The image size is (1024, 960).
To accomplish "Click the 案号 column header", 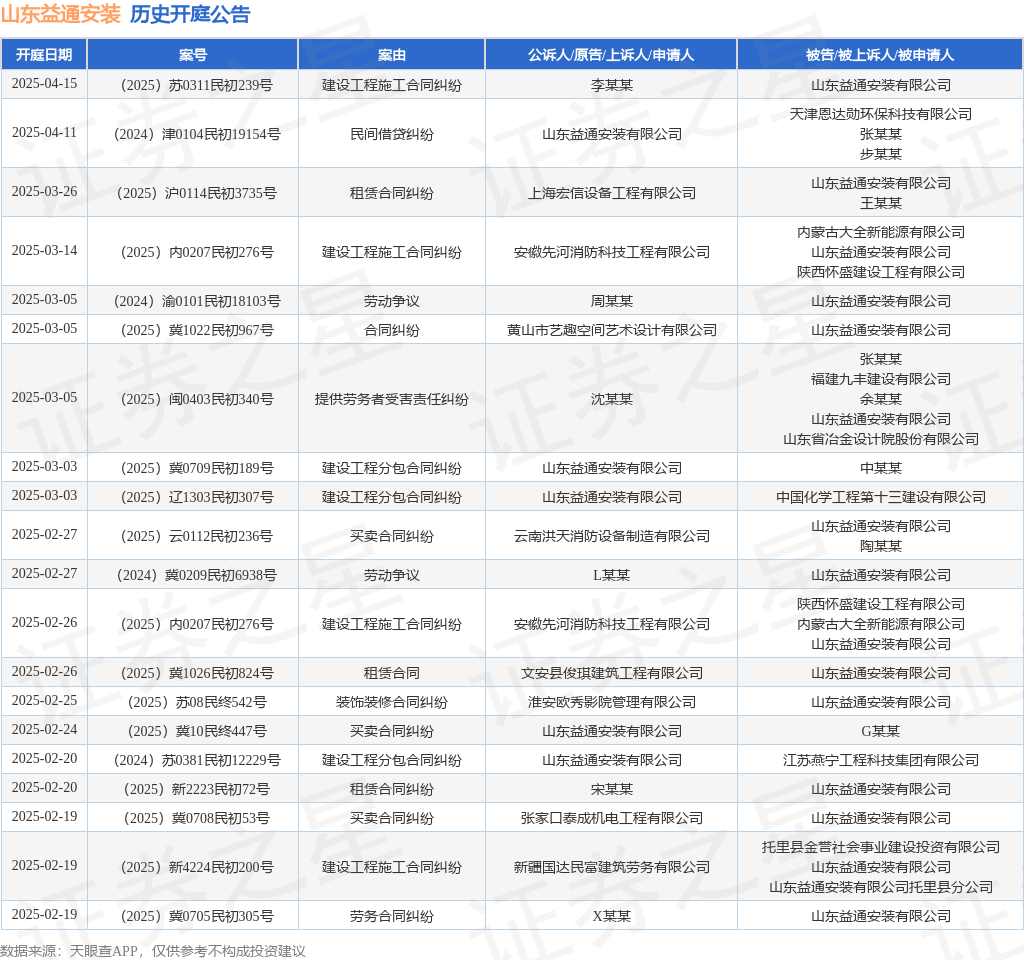I will click(193, 55).
